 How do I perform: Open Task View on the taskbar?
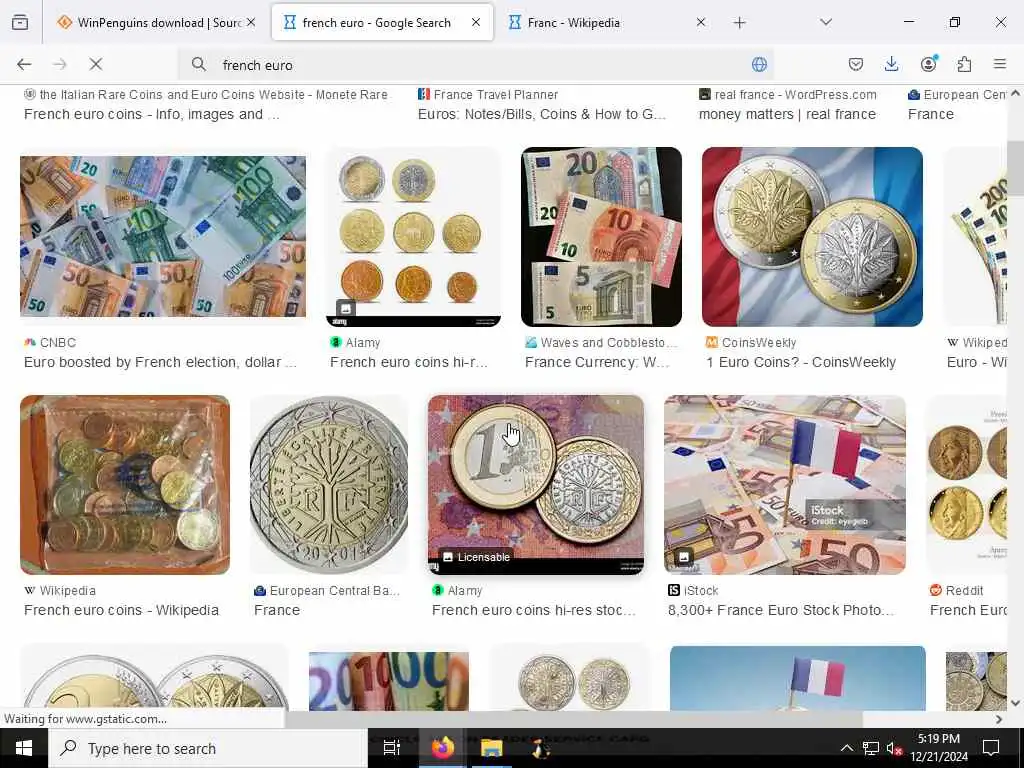[391, 748]
